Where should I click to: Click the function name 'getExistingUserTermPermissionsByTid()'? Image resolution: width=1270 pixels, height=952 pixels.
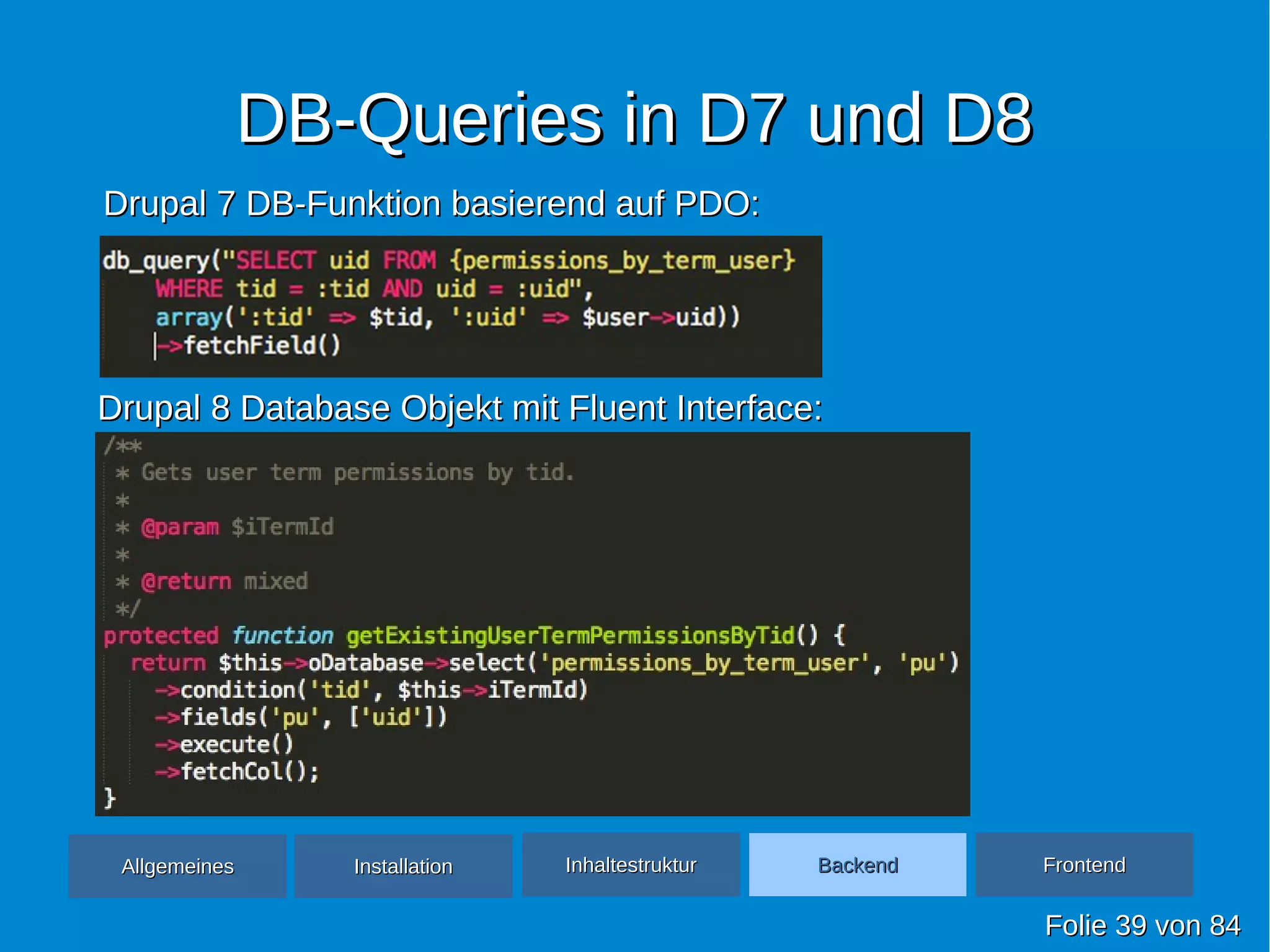click(x=583, y=635)
